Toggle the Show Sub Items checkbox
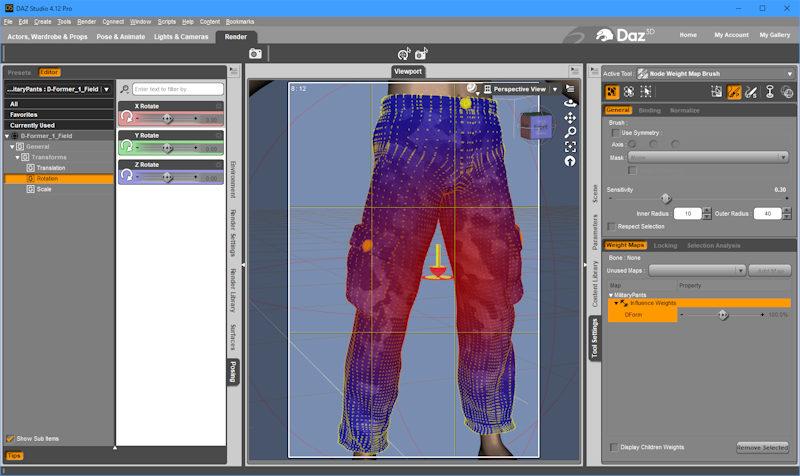Image resolution: width=800 pixels, height=476 pixels. (x=10, y=438)
